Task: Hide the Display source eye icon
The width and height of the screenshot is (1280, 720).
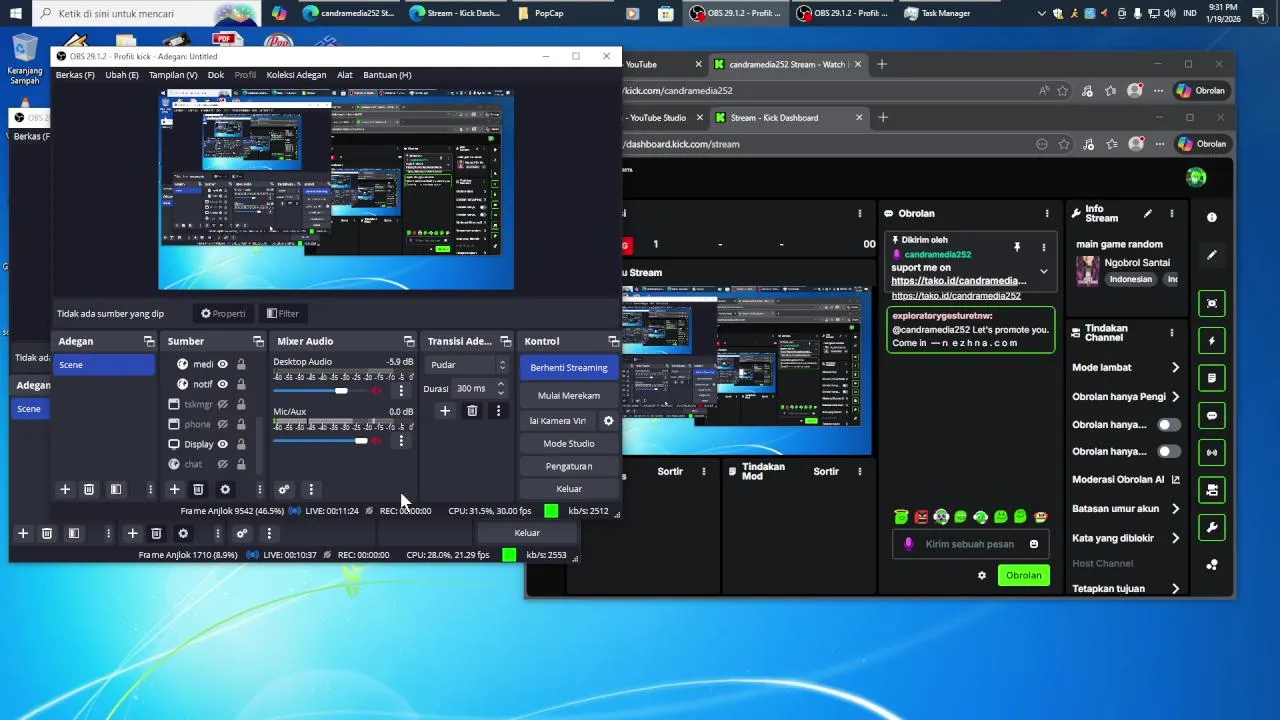Action: pos(223,444)
